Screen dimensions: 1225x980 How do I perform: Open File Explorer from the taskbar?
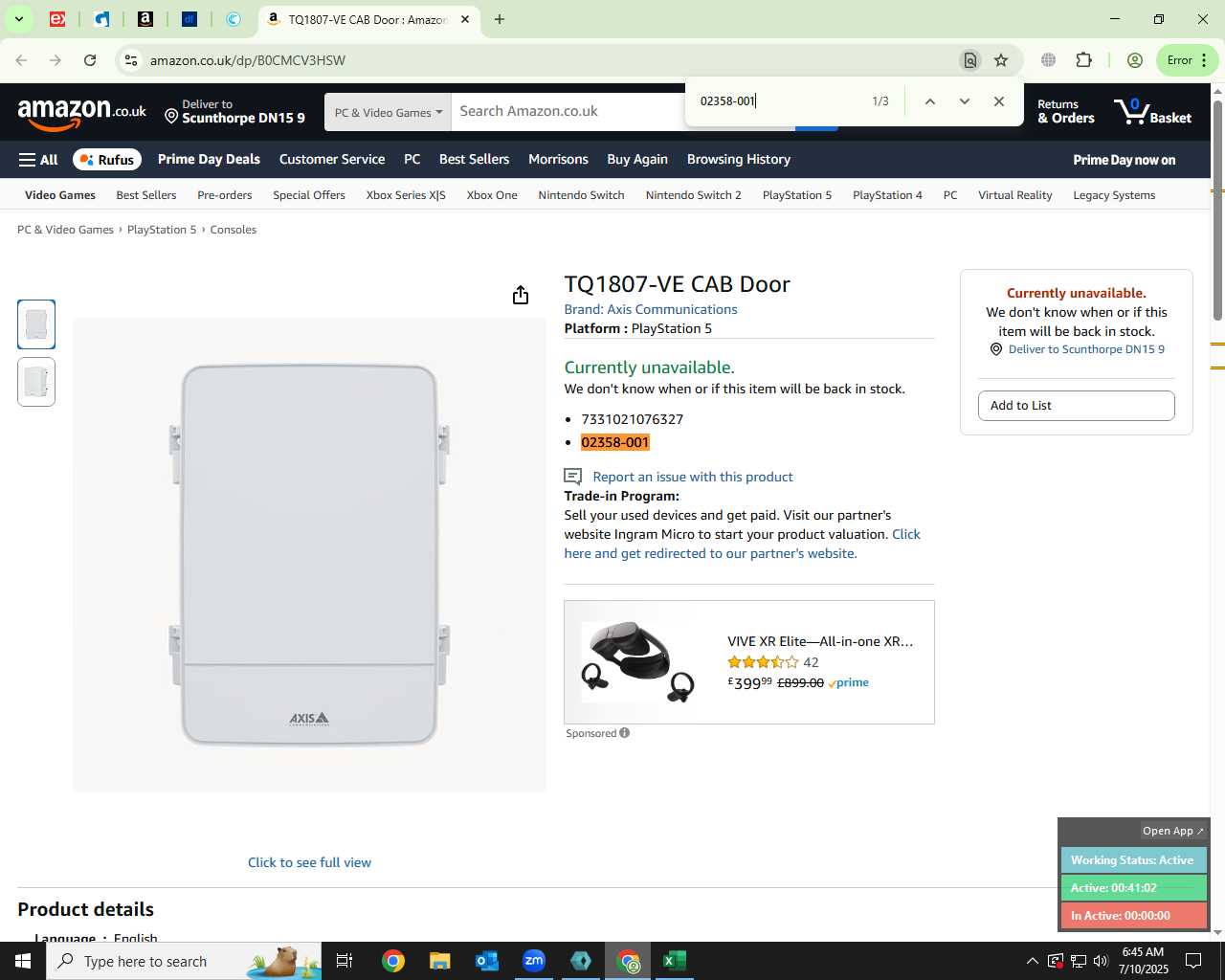point(439,961)
